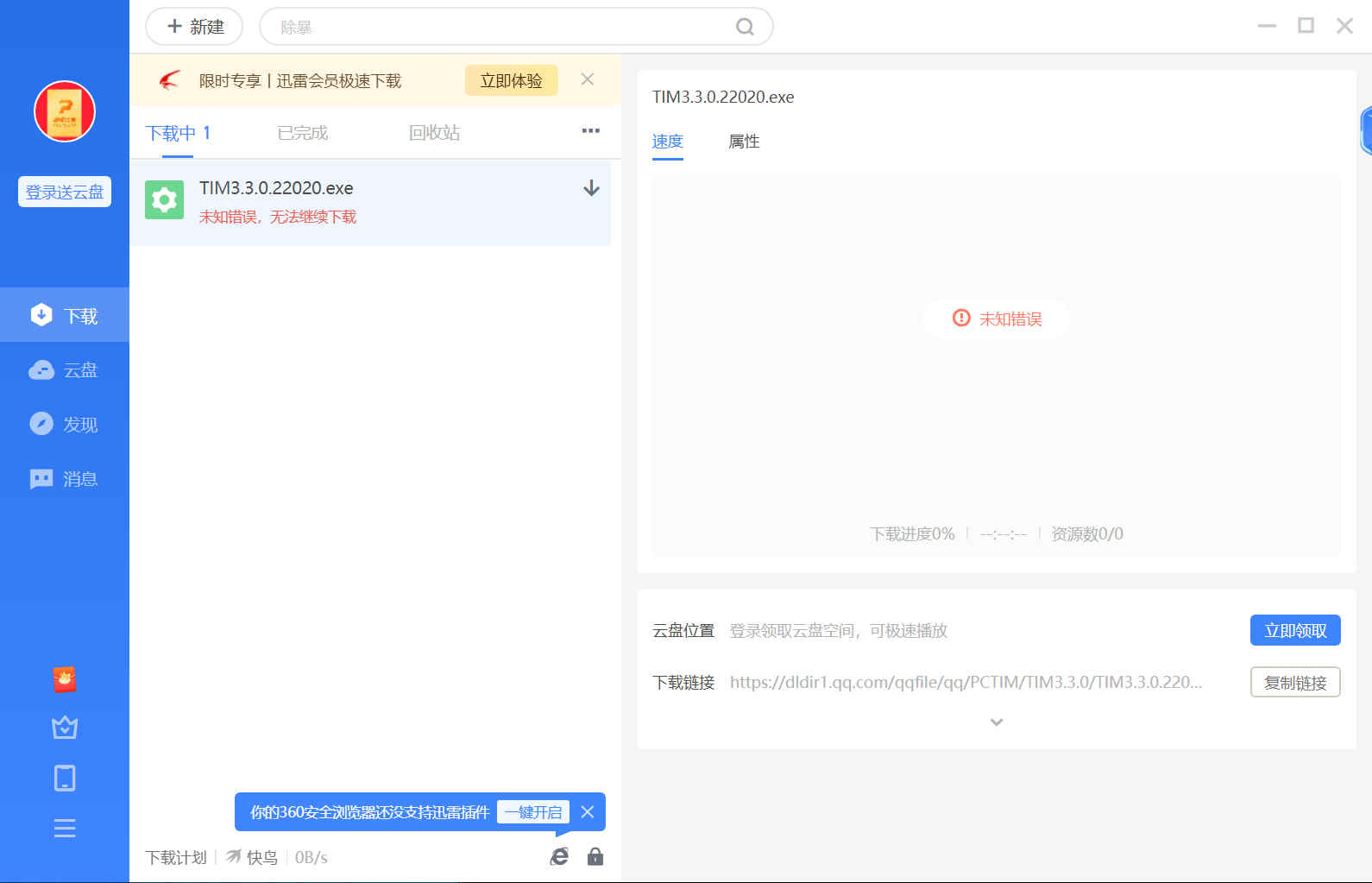Open the 云盘 section in sidebar

[65, 370]
